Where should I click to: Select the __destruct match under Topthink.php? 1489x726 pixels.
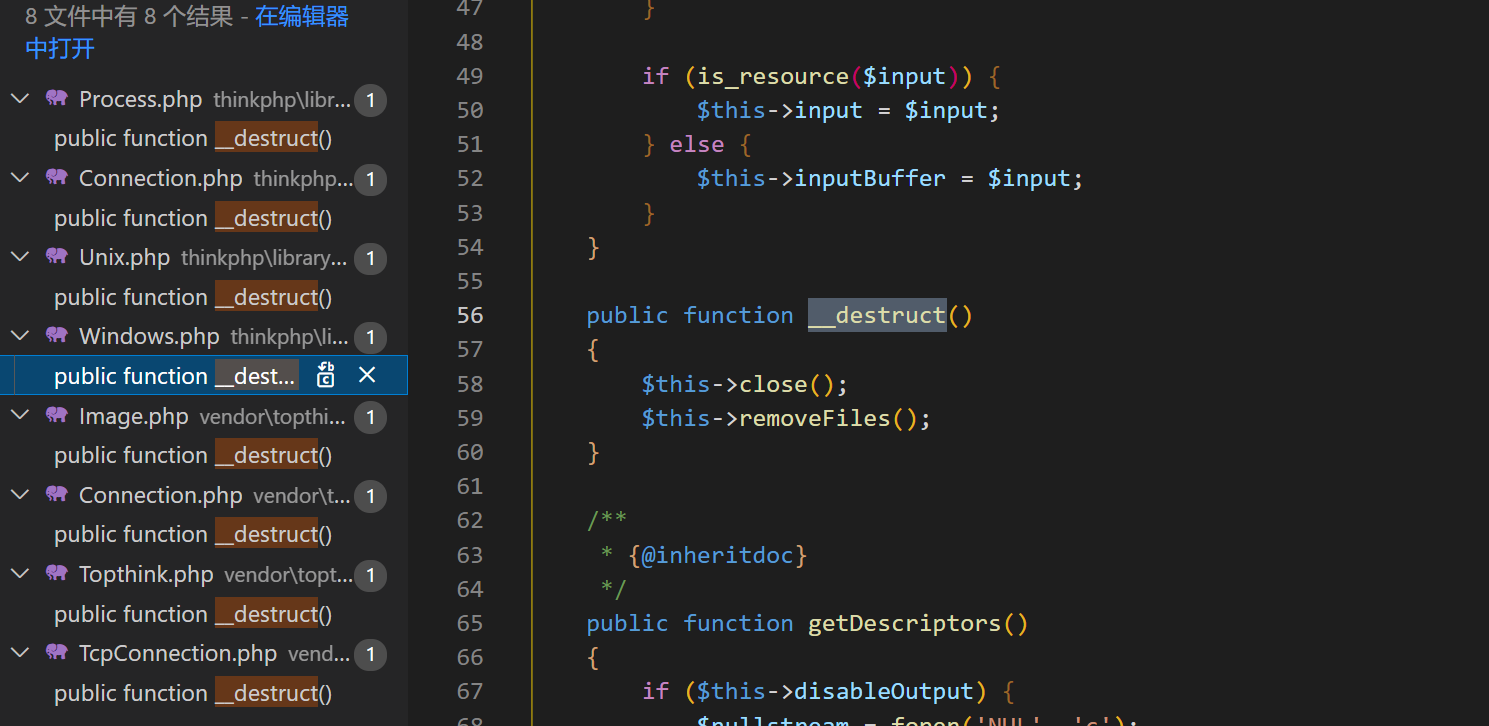tap(192, 614)
